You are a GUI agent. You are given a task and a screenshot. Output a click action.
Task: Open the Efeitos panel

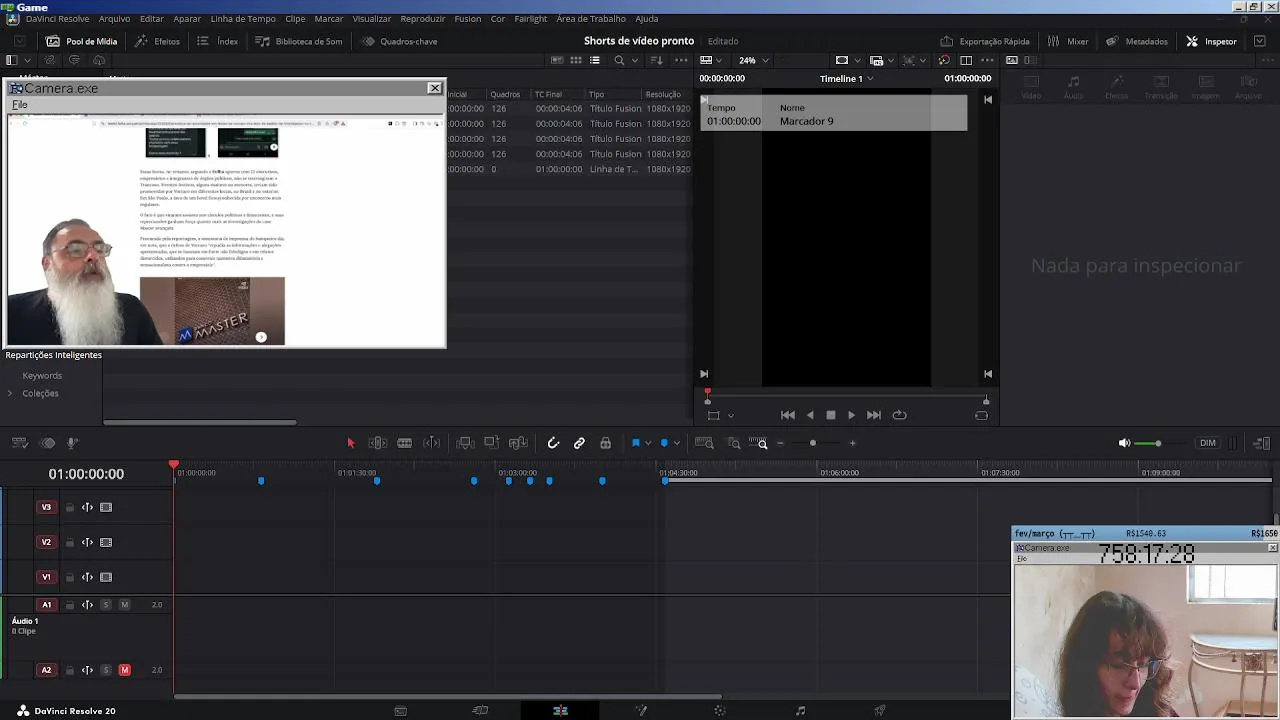point(158,41)
